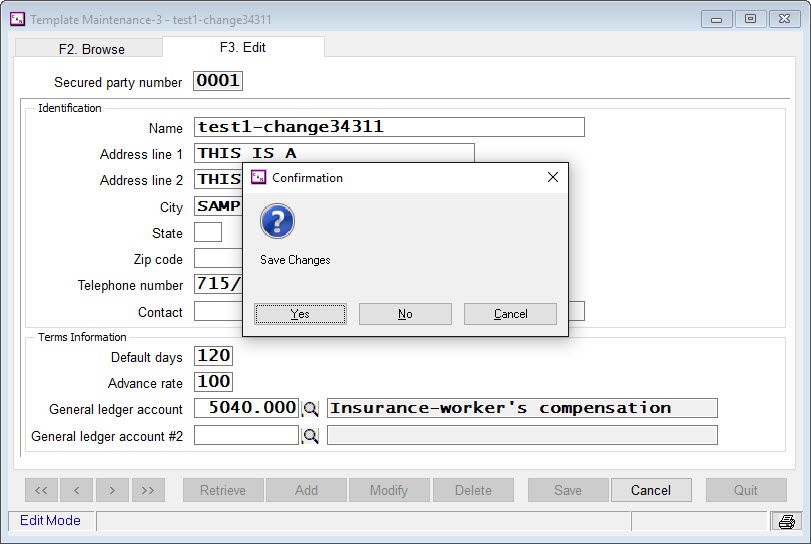Close the Confirmation dialog with X
The width and height of the screenshot is (811, 544).
point(552,178)
